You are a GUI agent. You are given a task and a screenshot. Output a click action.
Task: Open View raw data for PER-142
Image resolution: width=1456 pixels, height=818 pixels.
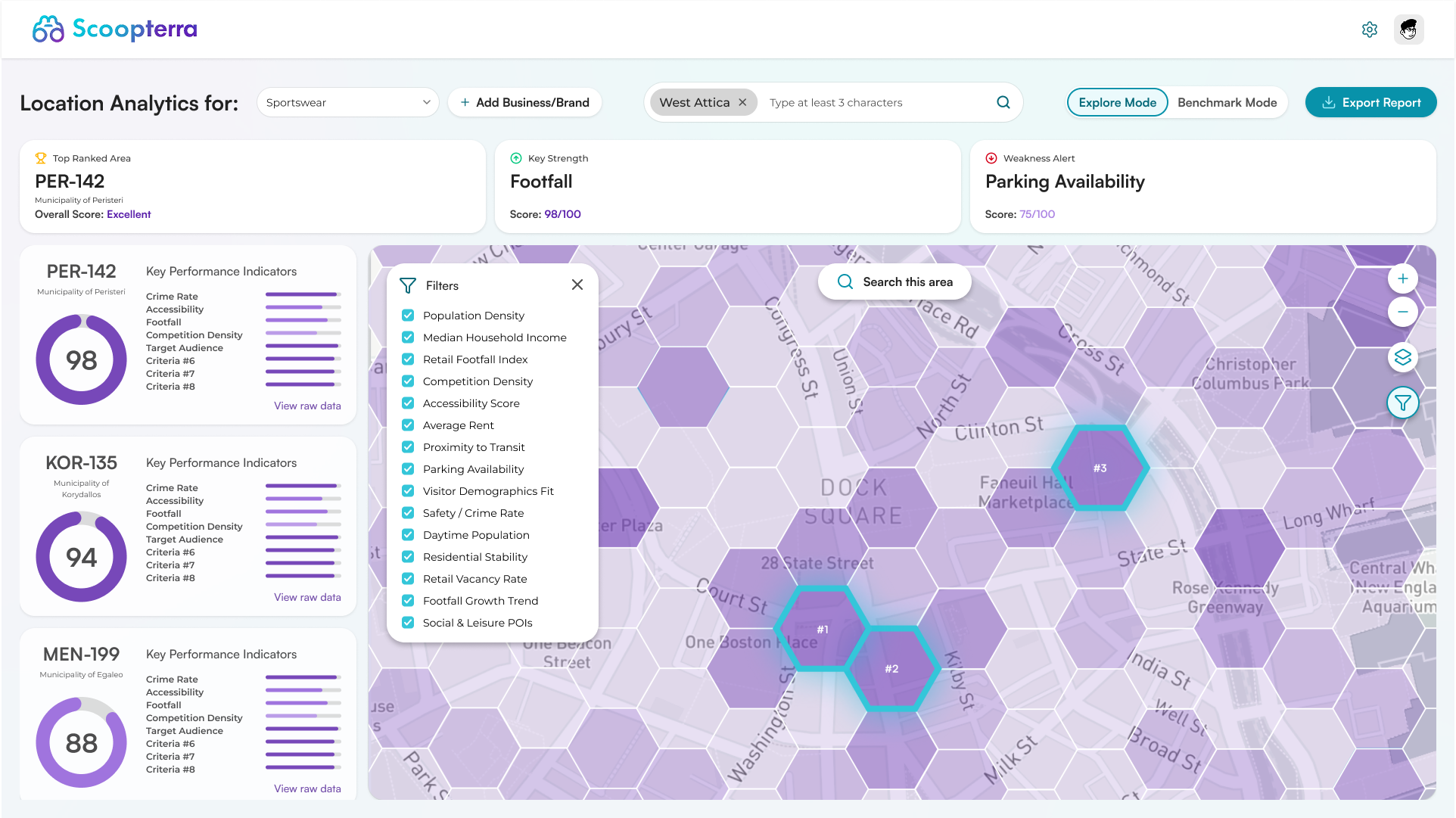[x=307, y=406]
